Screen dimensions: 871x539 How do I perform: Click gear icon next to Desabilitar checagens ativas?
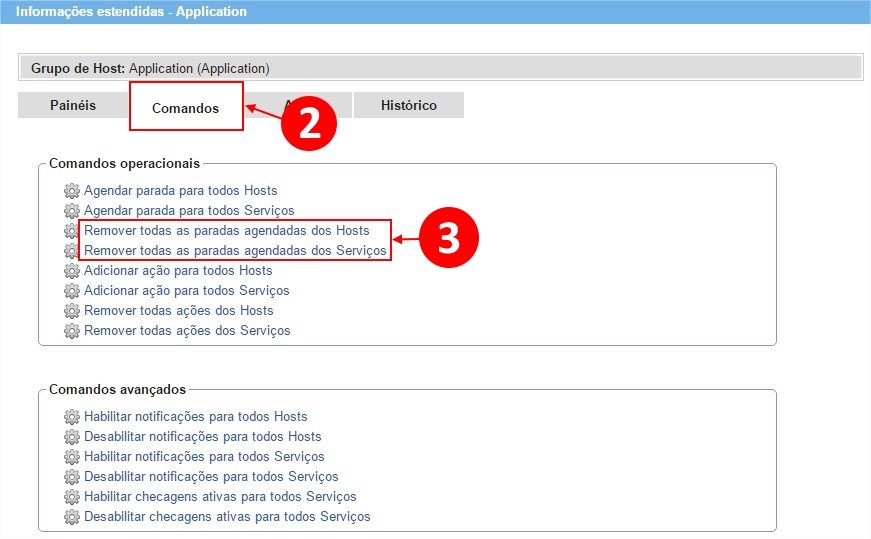71,517
